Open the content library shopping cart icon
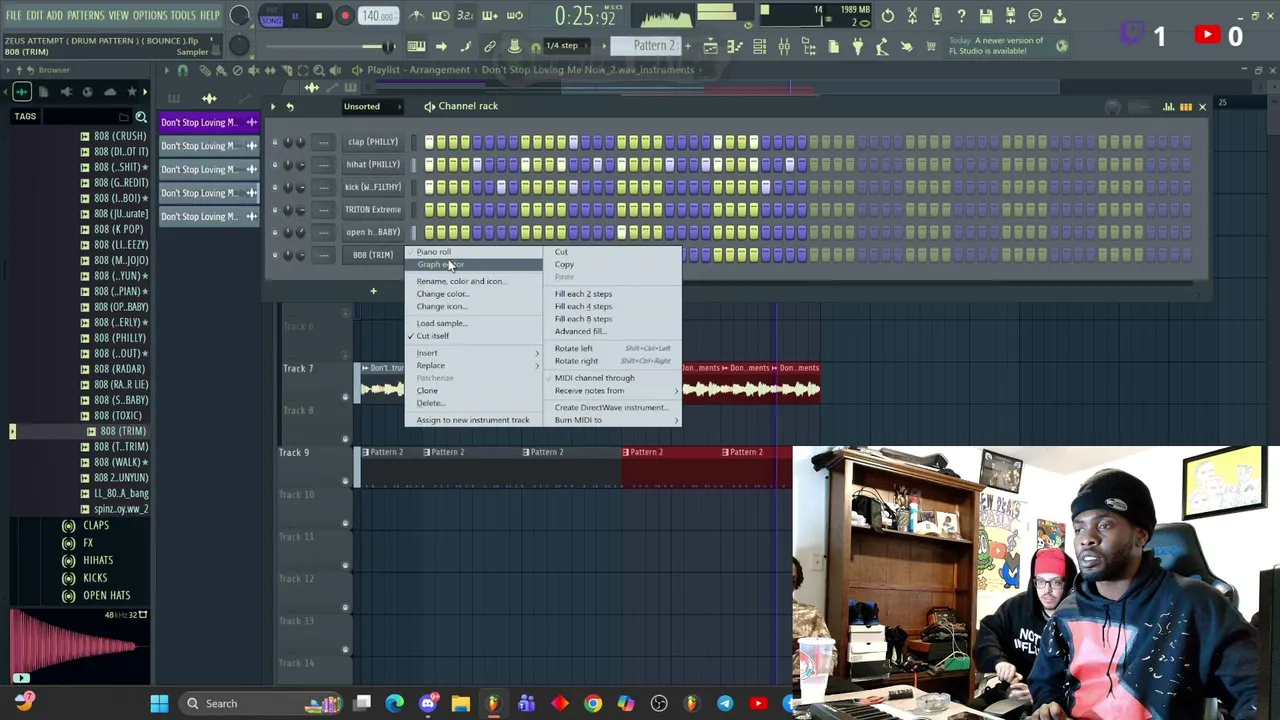Viewport: 1280px width, 720px height. tap(931, 46)
